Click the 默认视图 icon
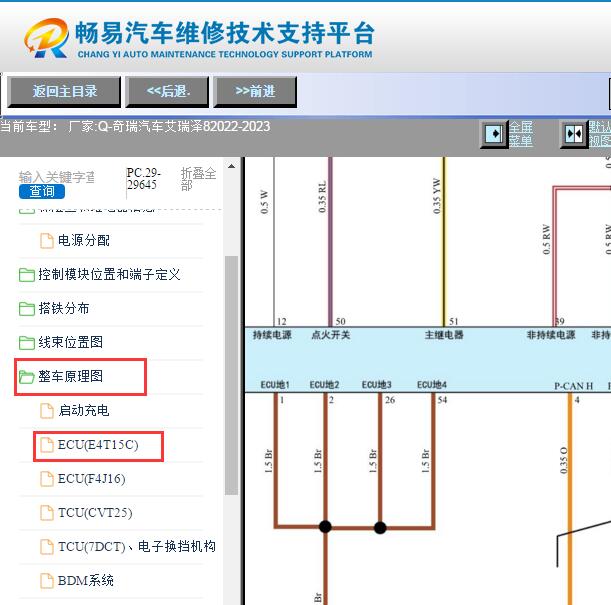The width and height of the screenshot is (611, 605). 574,134
